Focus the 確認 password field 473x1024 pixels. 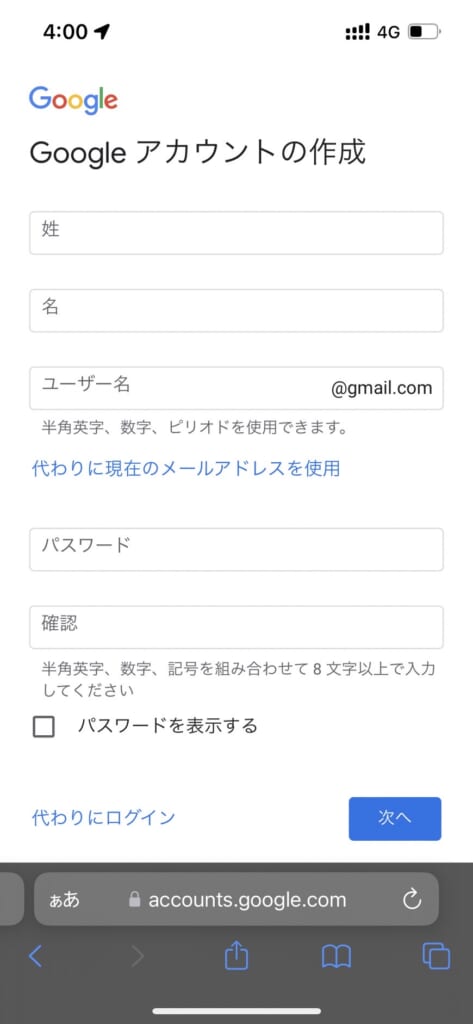[x=236, y=627]
